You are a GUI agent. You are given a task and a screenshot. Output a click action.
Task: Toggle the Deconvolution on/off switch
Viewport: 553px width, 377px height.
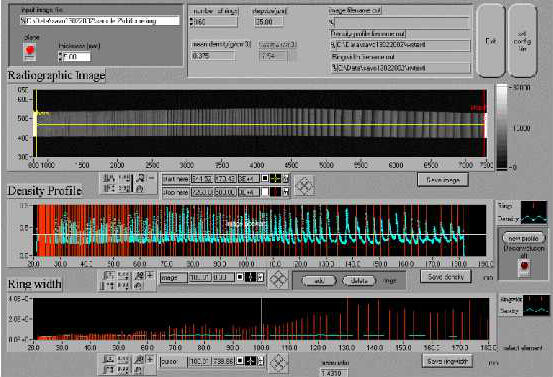[x=524, y=267]
